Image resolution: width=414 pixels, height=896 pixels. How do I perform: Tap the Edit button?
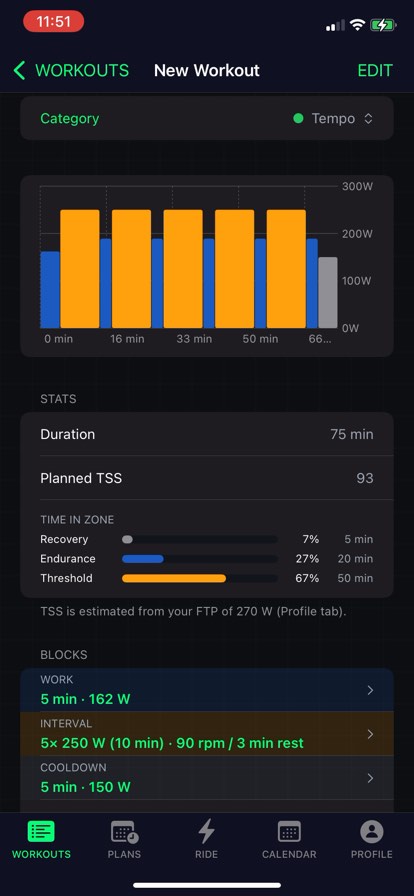pos(375,71)
